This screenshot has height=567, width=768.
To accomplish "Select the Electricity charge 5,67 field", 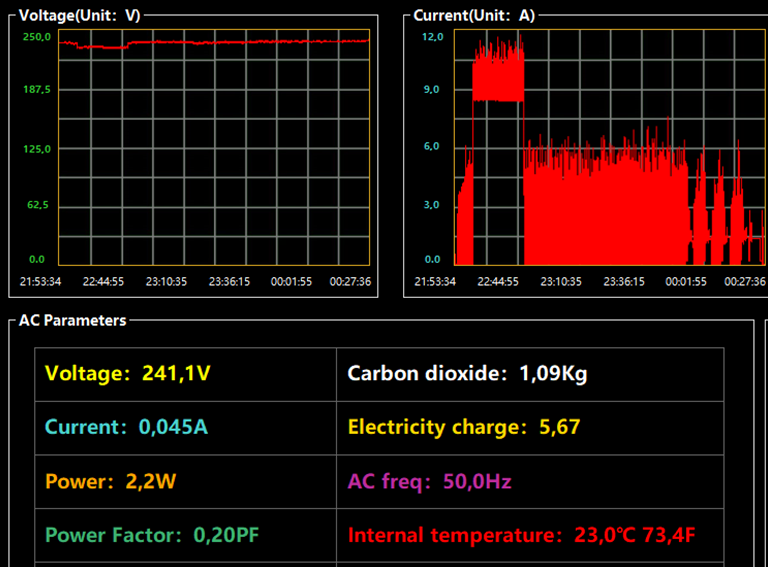I will pyautogui.click(x=463, y=428).
